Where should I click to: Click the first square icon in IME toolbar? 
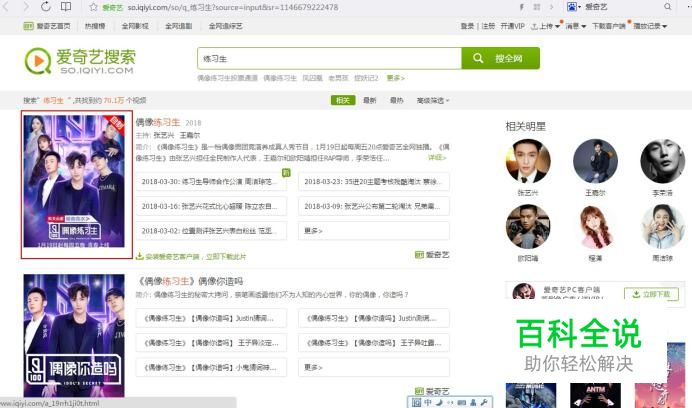coord(416,402)
